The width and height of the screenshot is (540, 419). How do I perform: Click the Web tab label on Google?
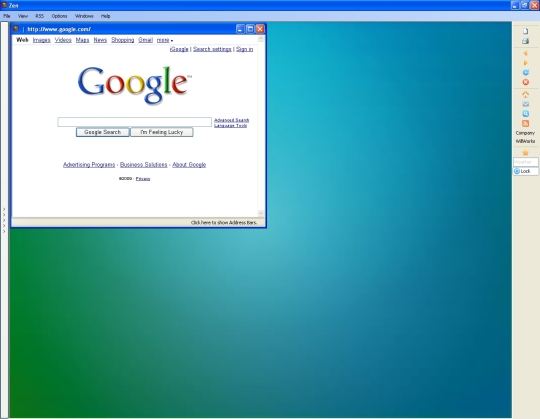[22, 40]
